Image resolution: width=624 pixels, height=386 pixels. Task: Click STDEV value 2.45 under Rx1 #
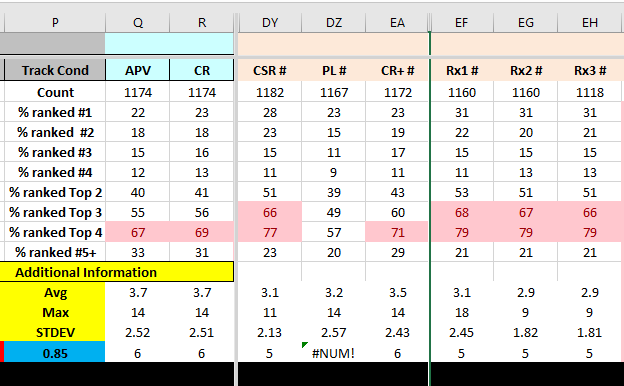point(462,332)
